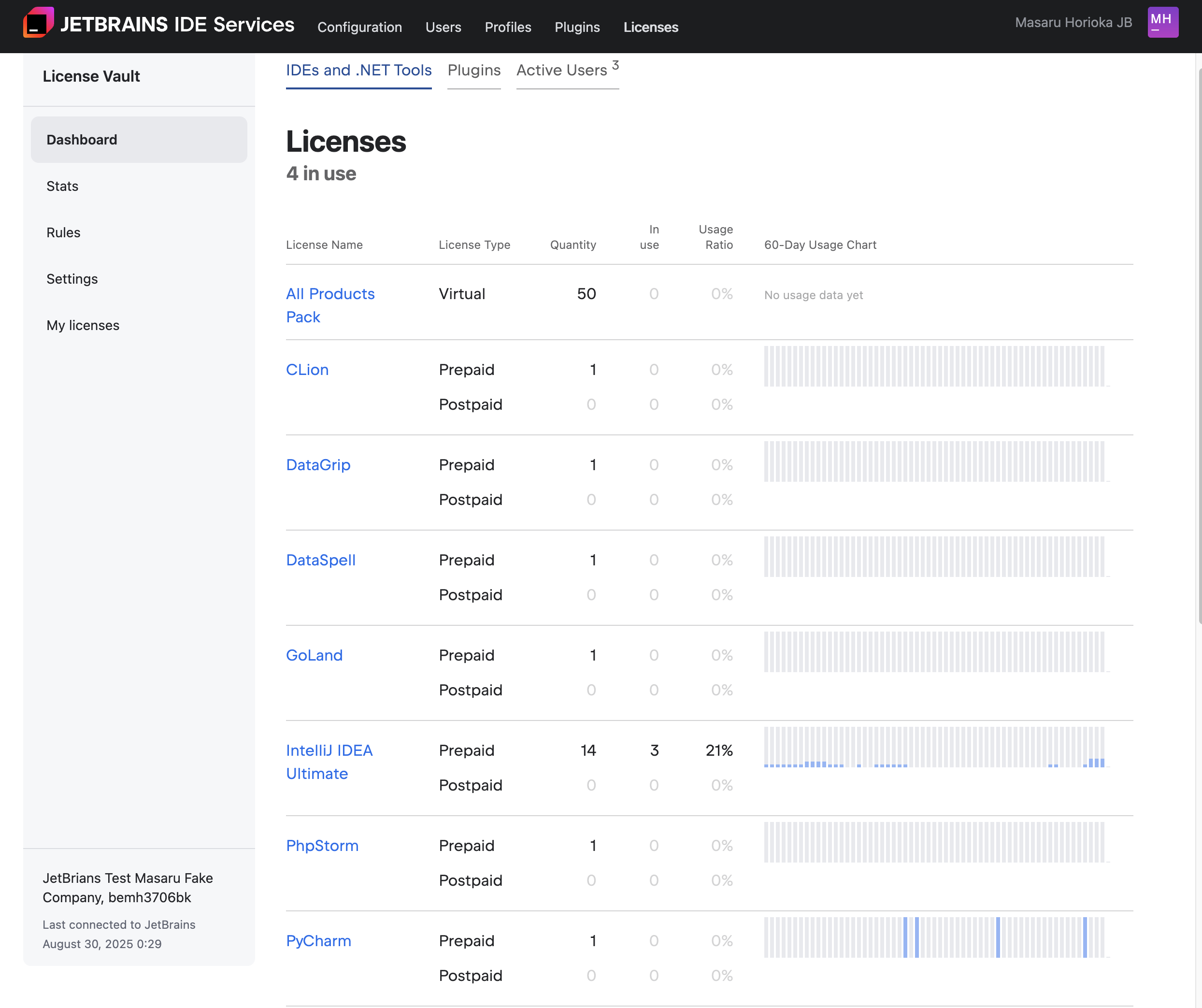Click the IntelliJ IDEA Ultimate usage chart
Image resolution: width=1202 pixels, height=1008 pixels.
pos(936,747)
